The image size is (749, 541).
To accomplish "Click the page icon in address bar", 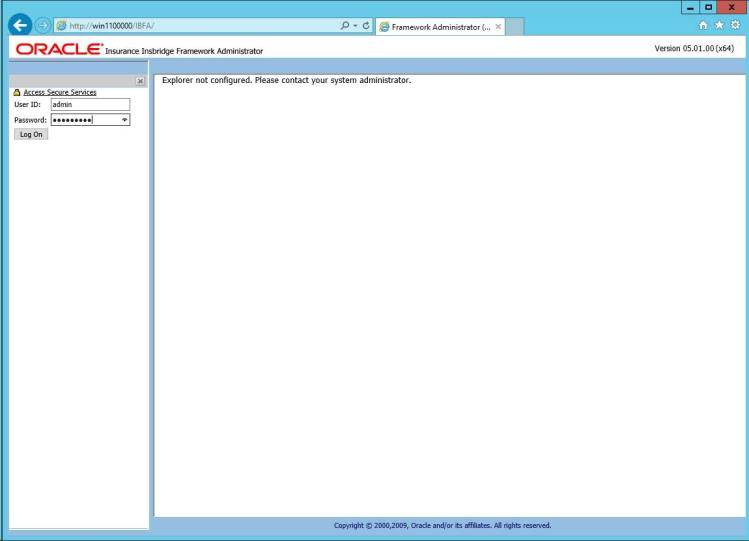I will click(62, 26).
